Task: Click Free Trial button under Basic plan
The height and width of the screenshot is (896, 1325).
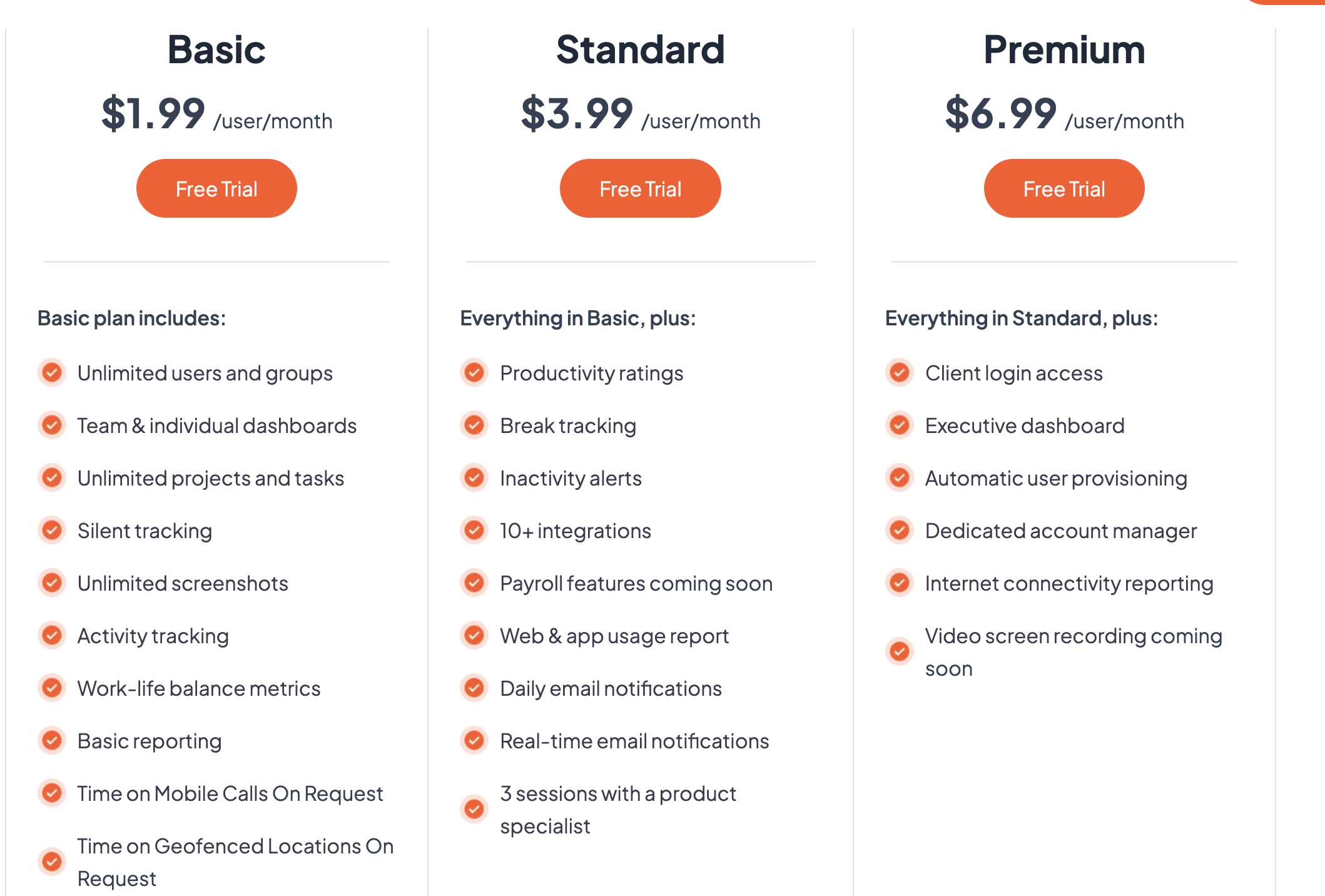Action: (x=216, y=188)
